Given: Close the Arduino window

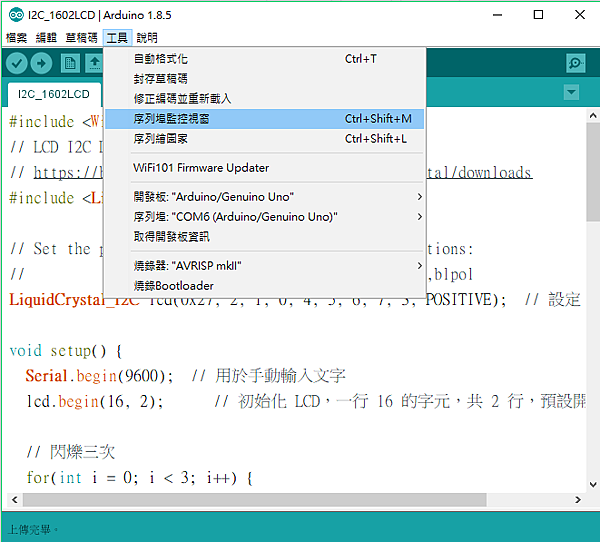Looking at the screenshot, I should pos(580,15).
